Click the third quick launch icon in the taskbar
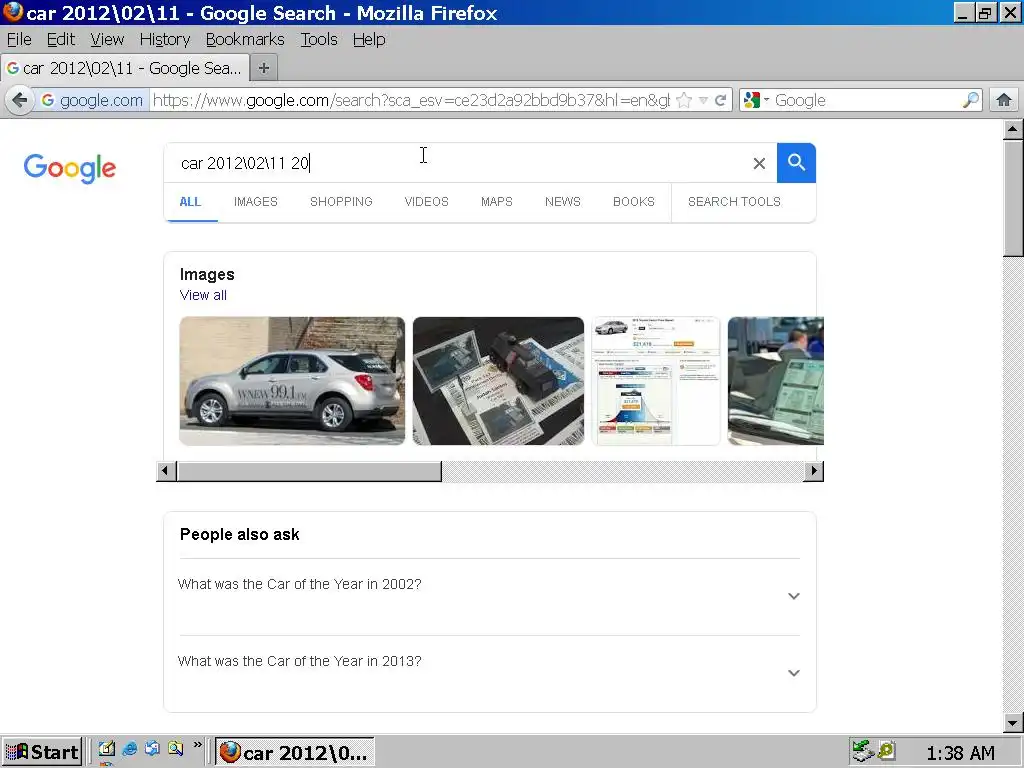 [x=152, y=749]
